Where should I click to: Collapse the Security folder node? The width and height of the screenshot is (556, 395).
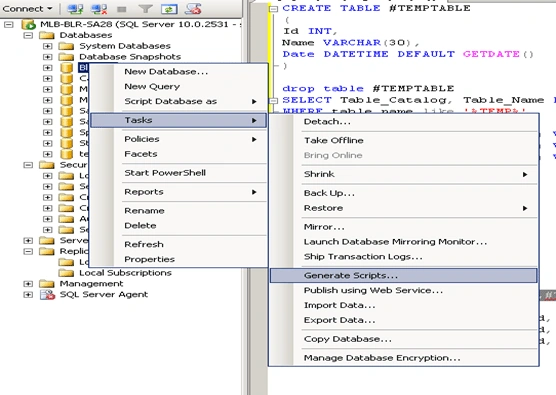[28, 165]
